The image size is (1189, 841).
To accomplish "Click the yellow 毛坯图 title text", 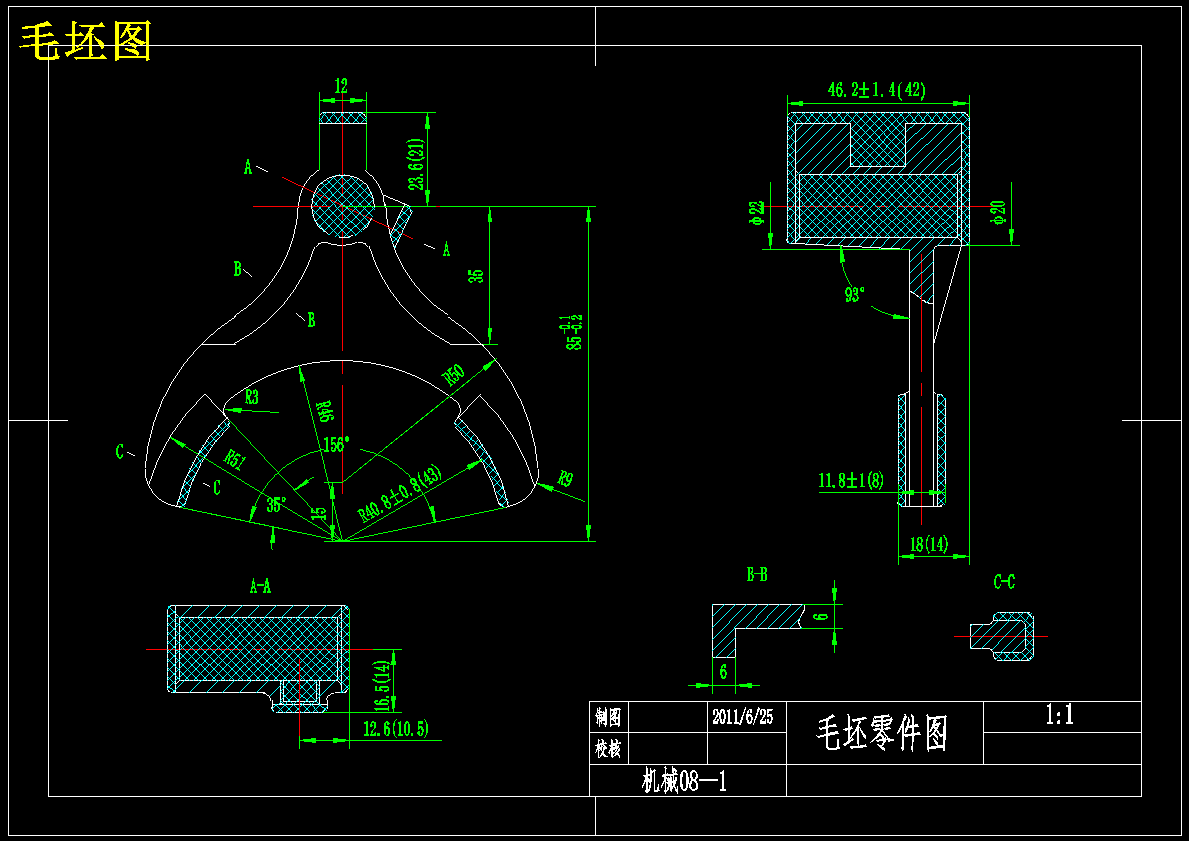I will [x=85, y=41].
